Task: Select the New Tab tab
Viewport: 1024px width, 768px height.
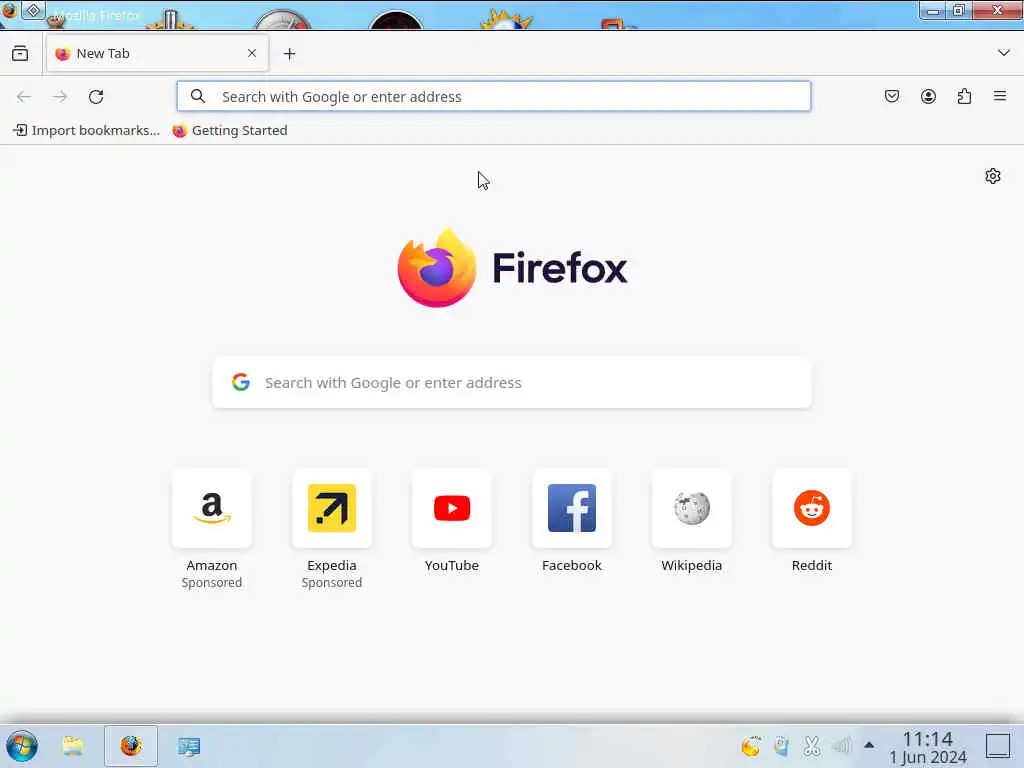Action: tap(157, 54)
